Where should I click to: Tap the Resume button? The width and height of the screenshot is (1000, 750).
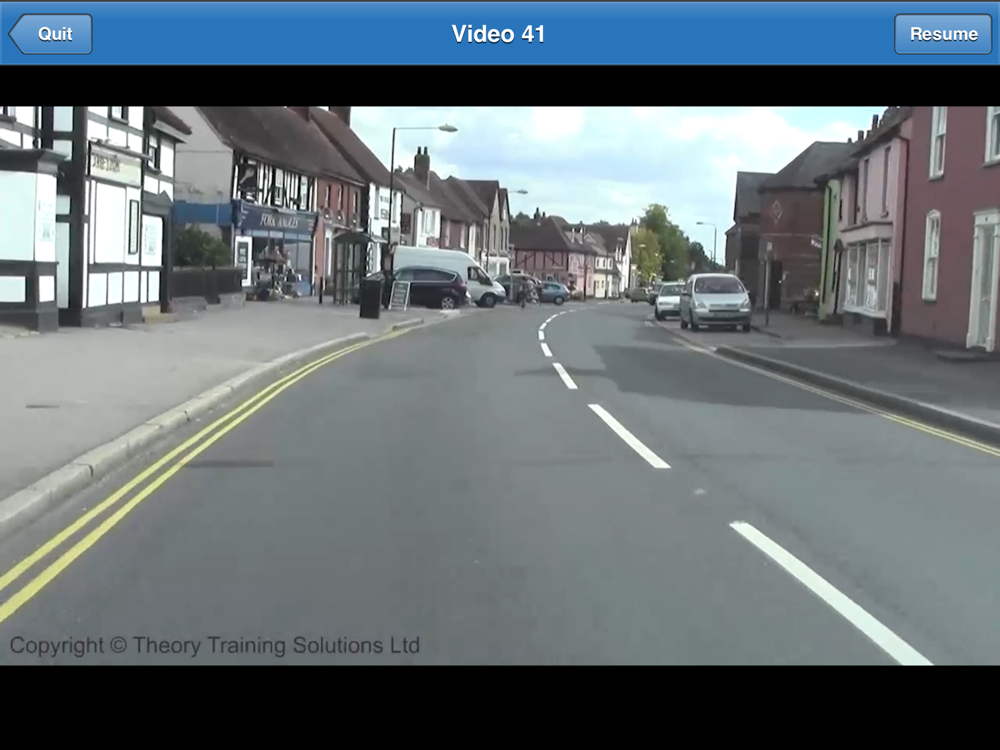[943, 34]
